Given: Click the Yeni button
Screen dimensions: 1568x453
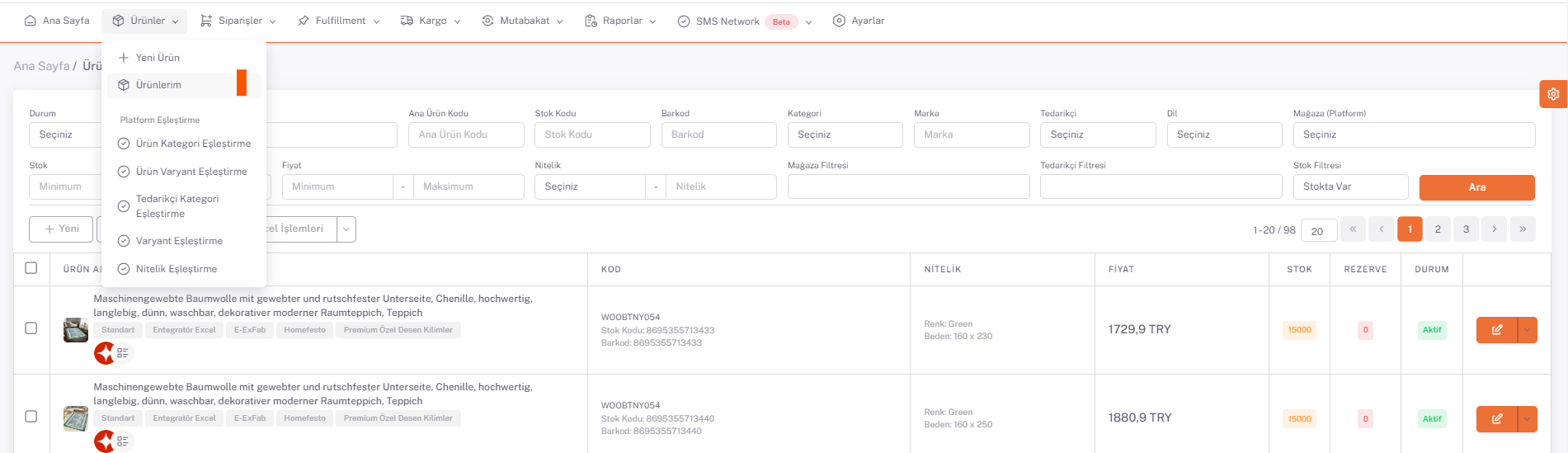Looking at the screenshot, I should (x=62, y=229).
